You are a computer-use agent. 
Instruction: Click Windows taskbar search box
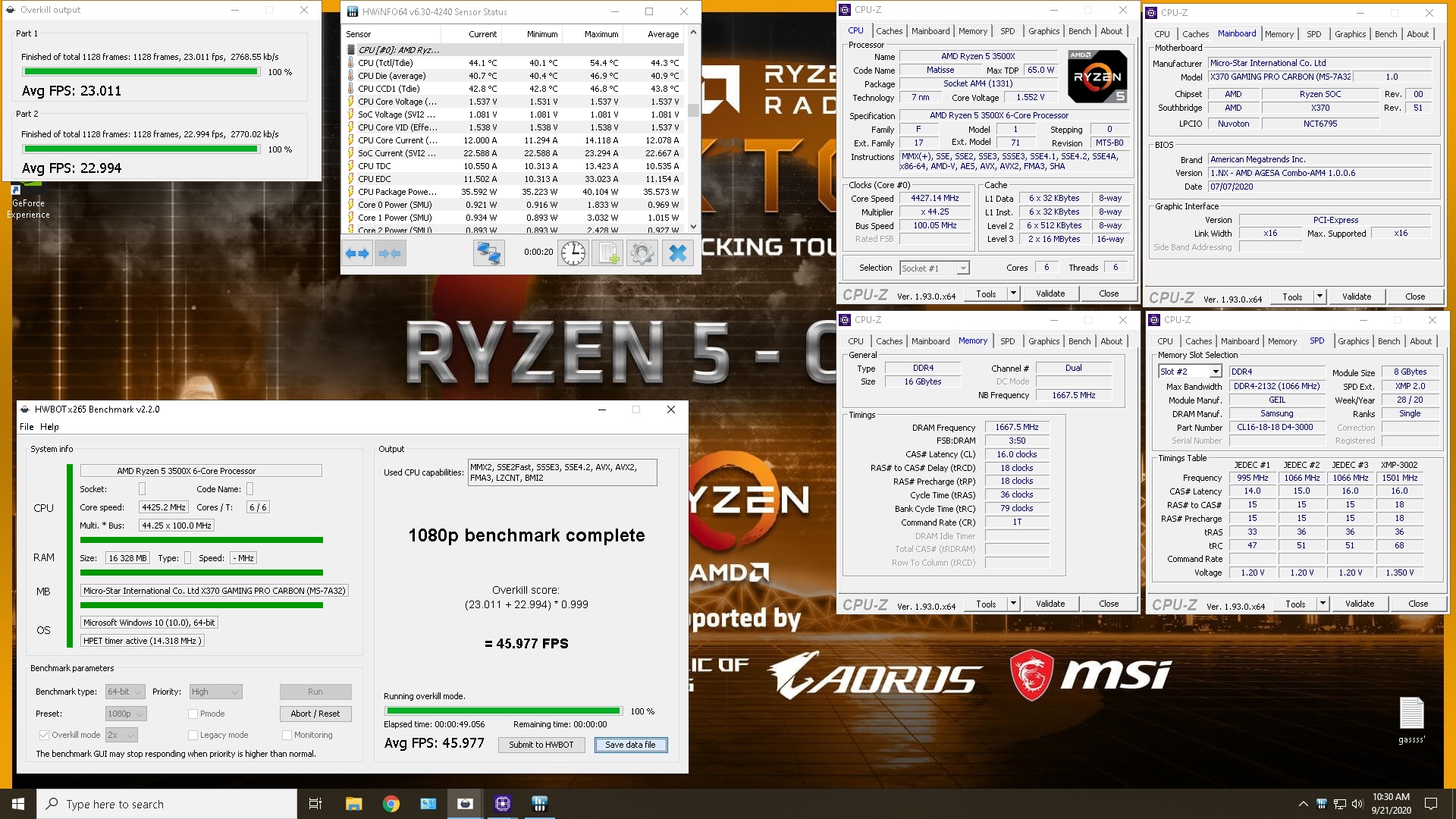pos(167,804)
